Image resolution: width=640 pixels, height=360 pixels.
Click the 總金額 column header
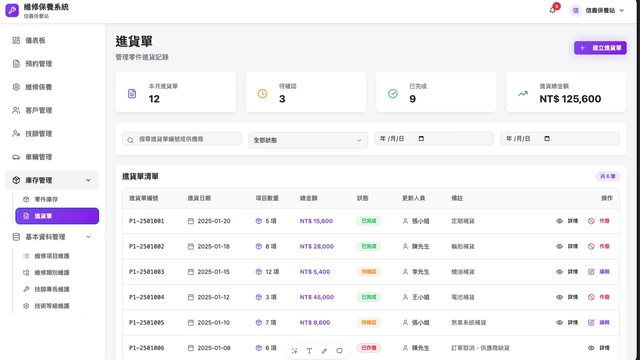click(309, 198)
